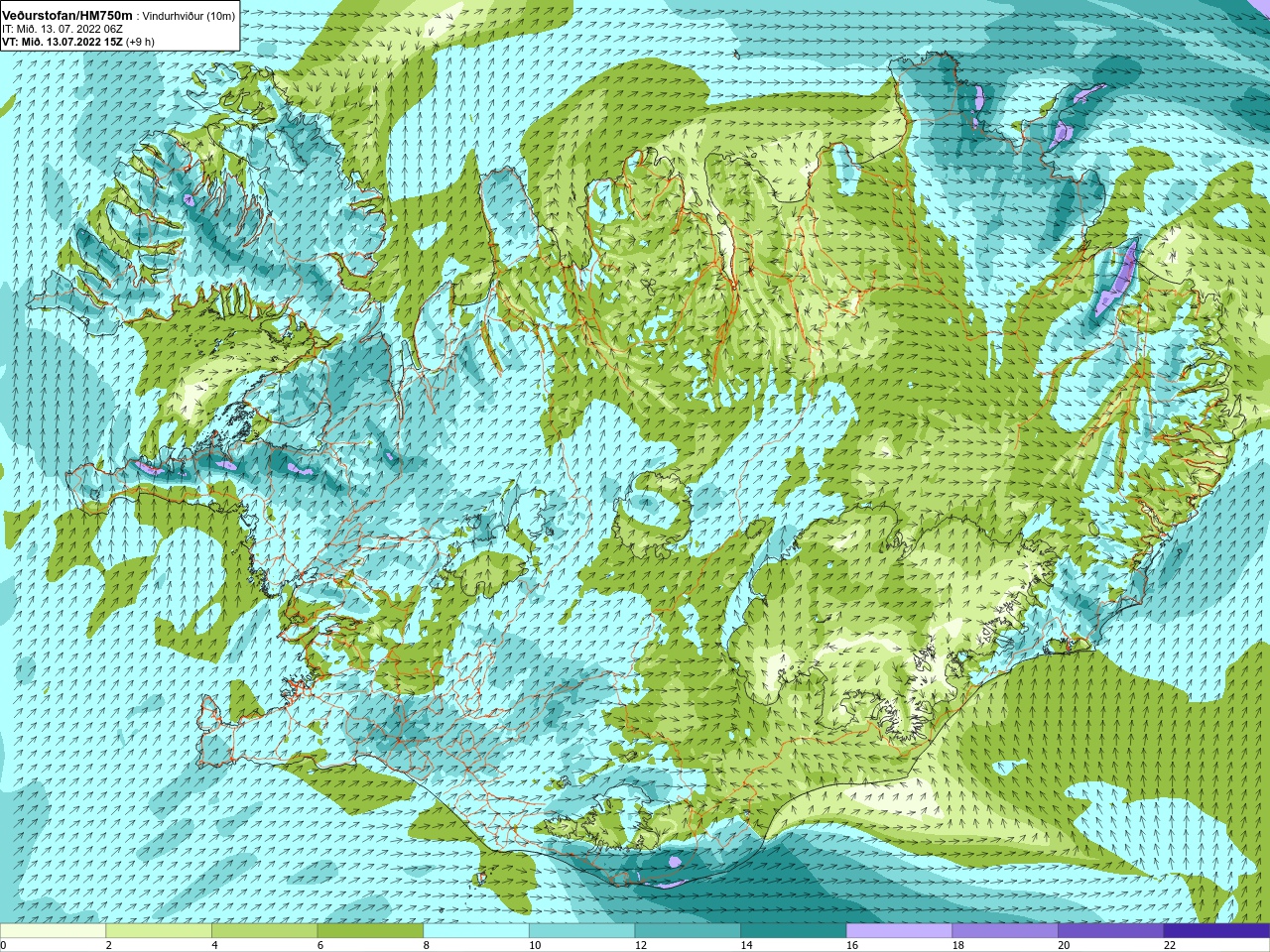
Task: Click the legend scale label "2"
Action: click(x=109, y=945)
